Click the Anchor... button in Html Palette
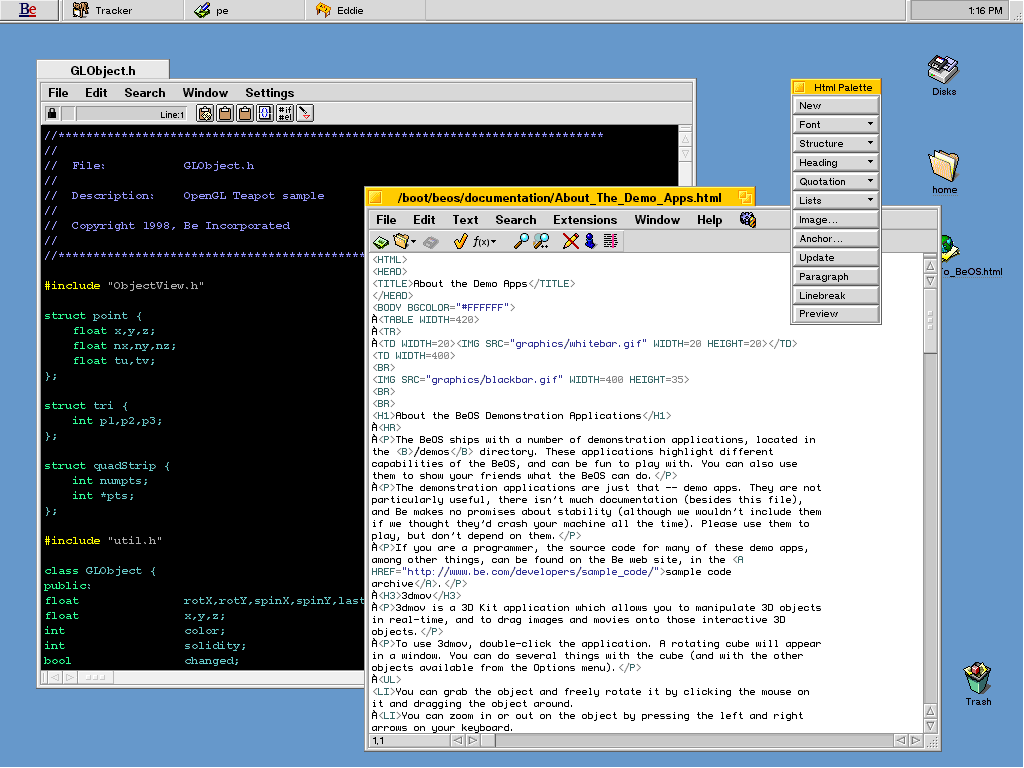This screenshot has width=1024, height=768. click(x=836, y=239)
